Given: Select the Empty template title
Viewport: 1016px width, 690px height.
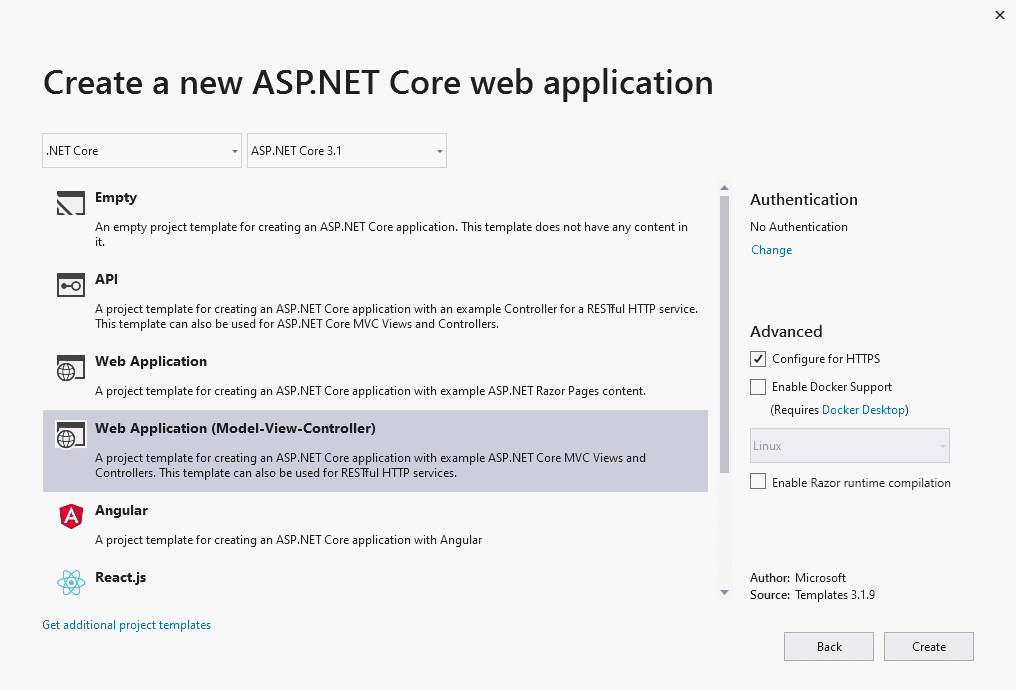Looking at the screenshot, I should (116, 198).
